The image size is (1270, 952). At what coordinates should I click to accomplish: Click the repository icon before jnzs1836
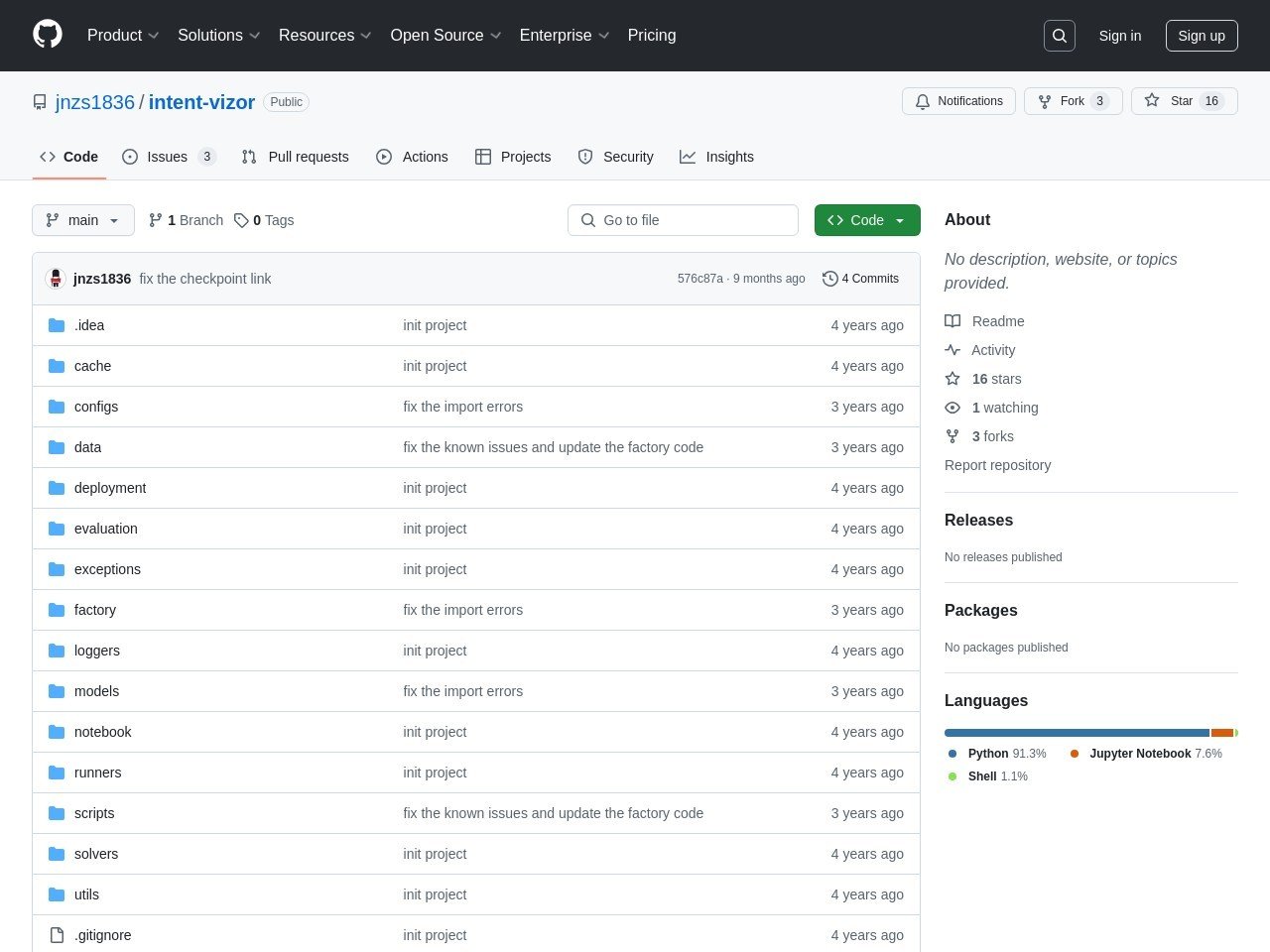tap(40, 102)
